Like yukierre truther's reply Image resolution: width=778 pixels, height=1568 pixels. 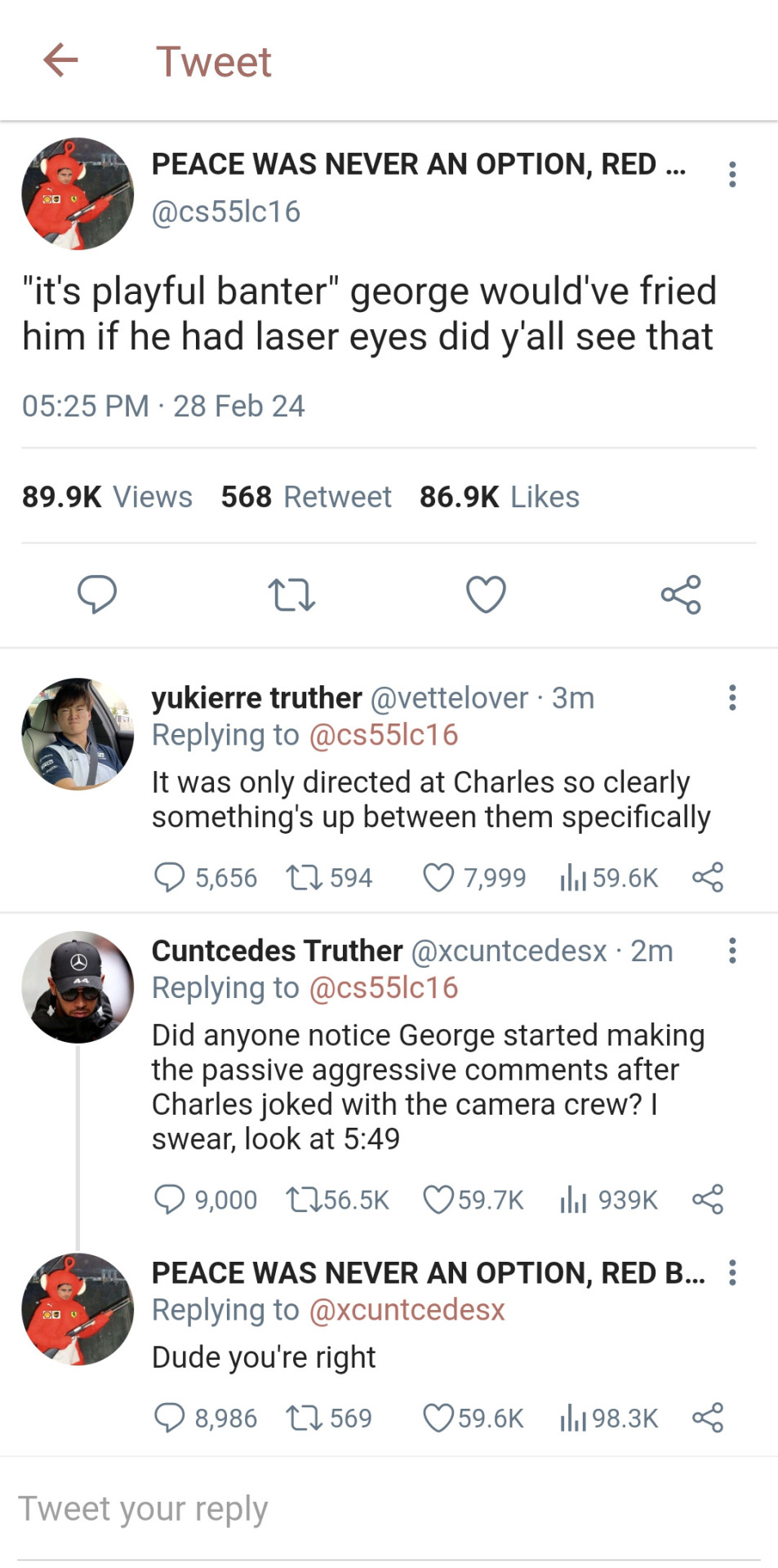tap(438, 878)
